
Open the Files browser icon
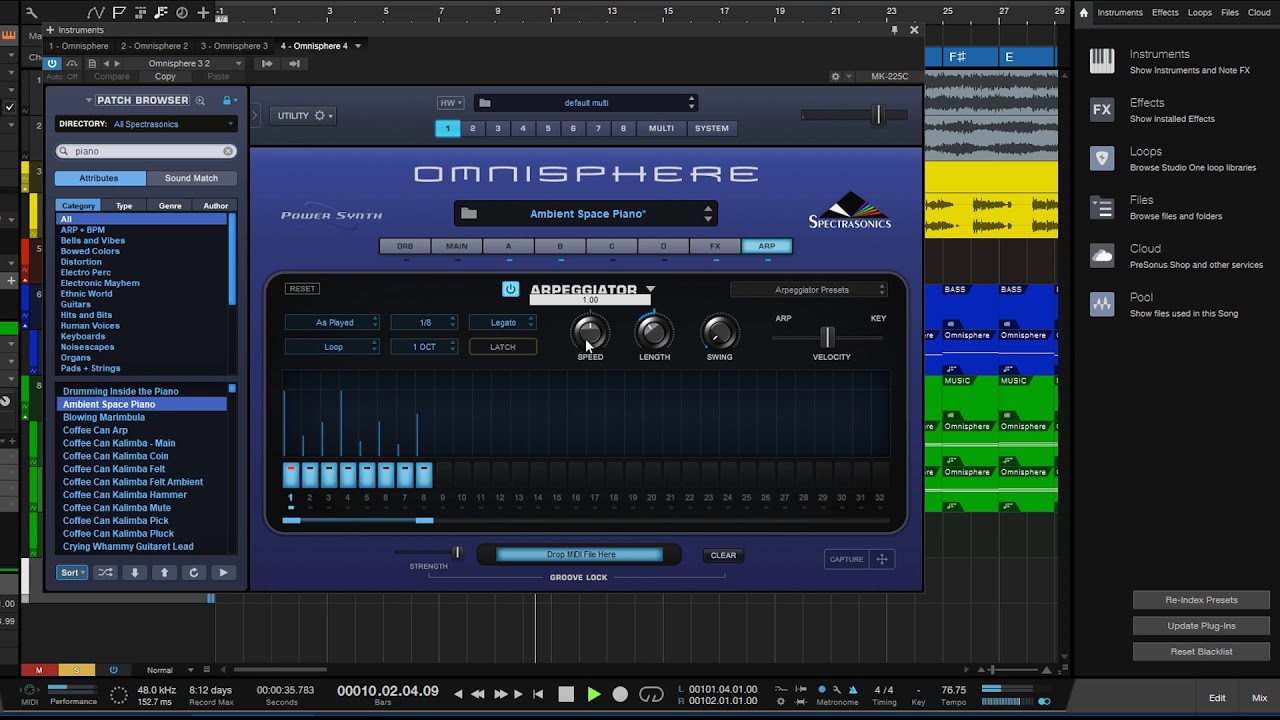tap(1102, 207)
